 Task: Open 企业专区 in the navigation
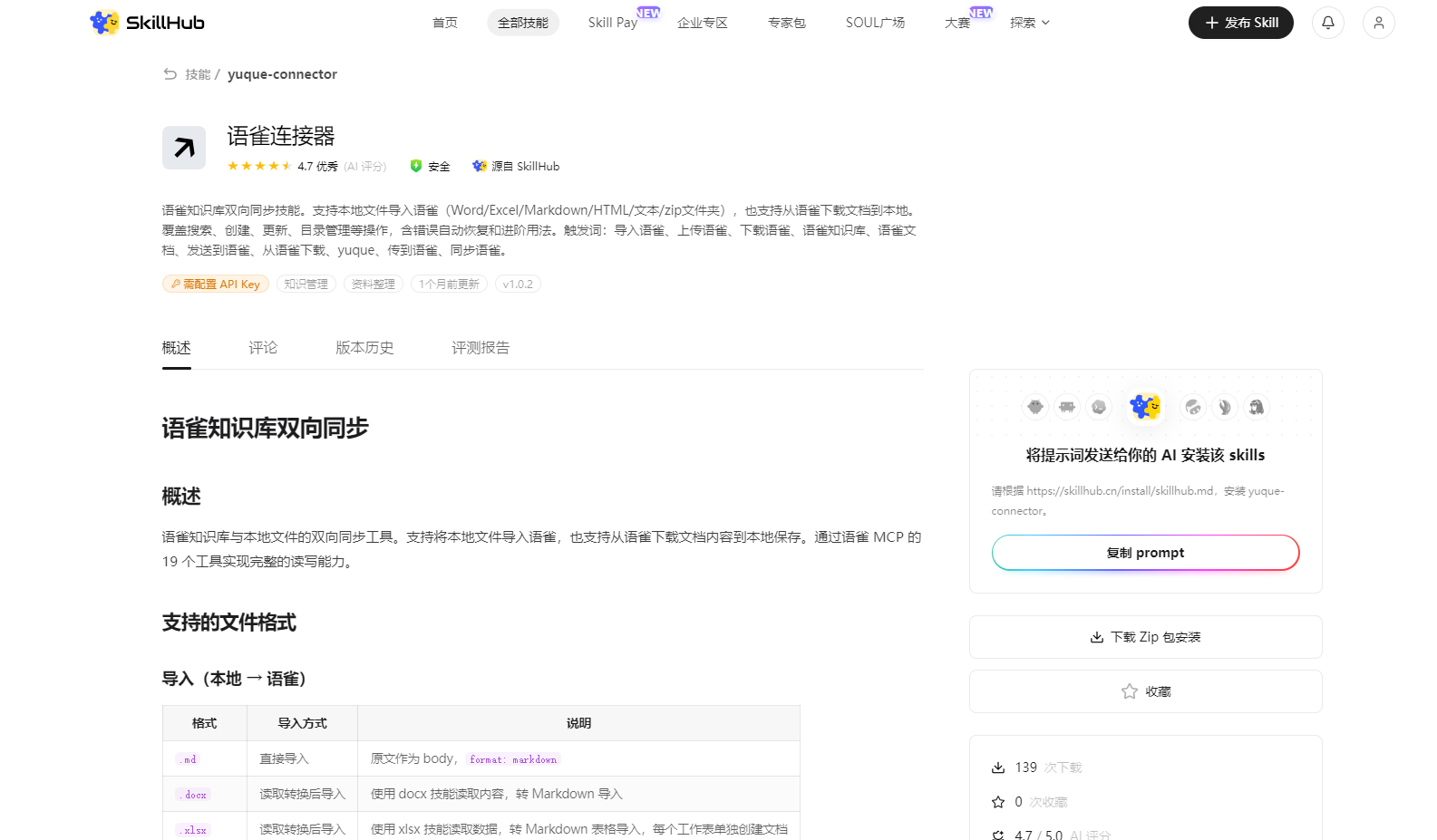coord(703,23)
